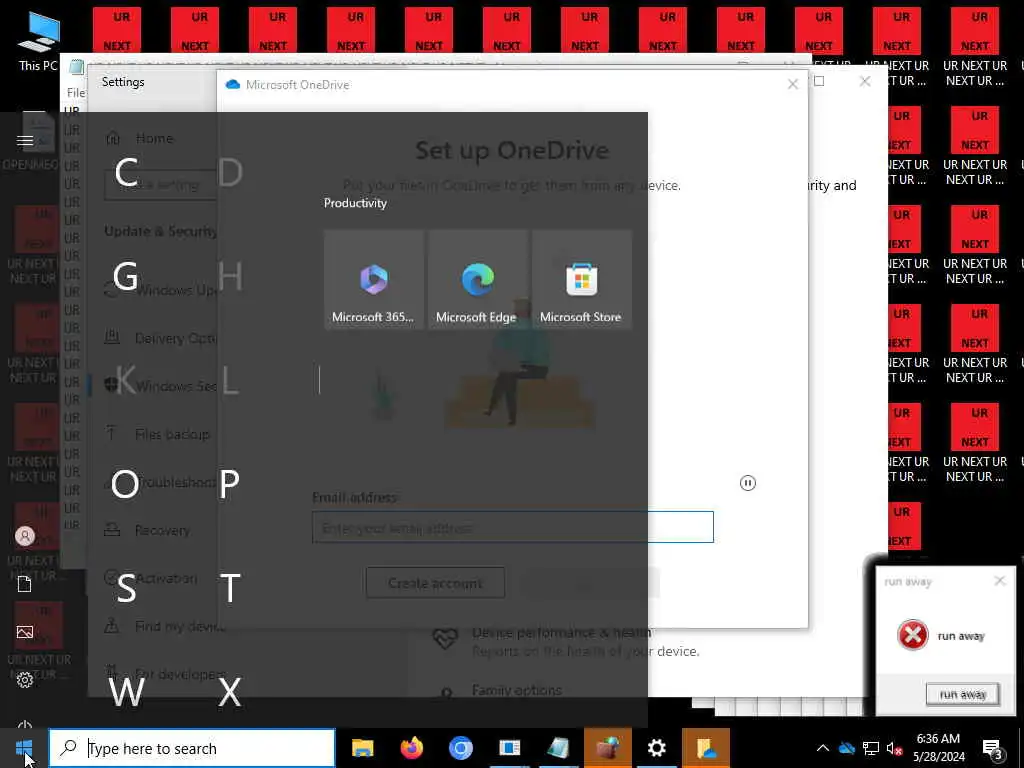Jump to letter S in app list
The image size is (1024, 768).
(x=126, y=588)
